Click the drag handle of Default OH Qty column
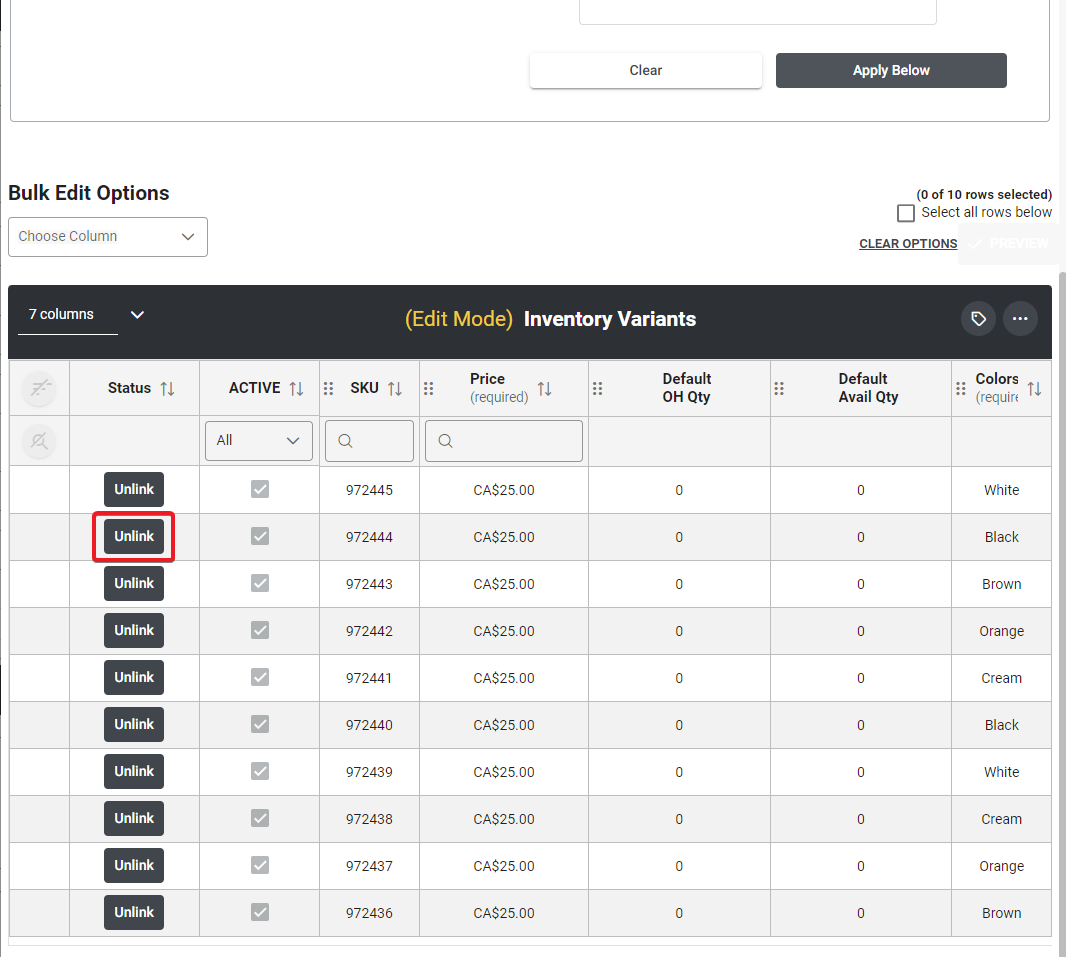The width and height of the screenshot is (1066, 957). [x=598, y=388]
